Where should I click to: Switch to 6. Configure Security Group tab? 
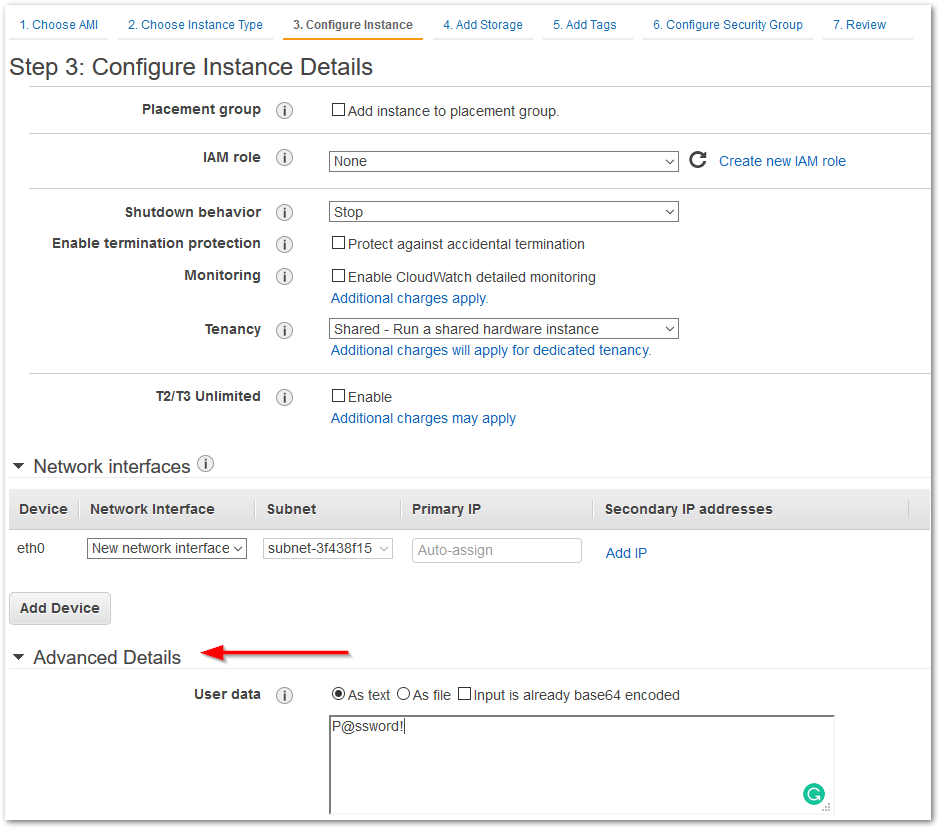[x=727, y=25]
